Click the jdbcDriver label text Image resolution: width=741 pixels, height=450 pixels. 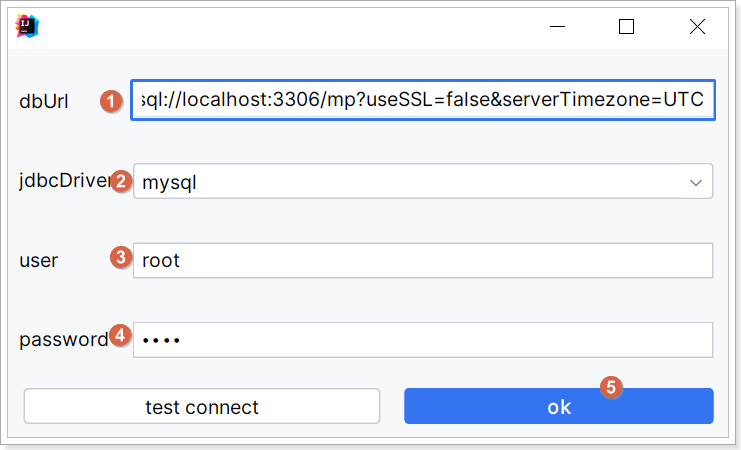pos(65,181)
